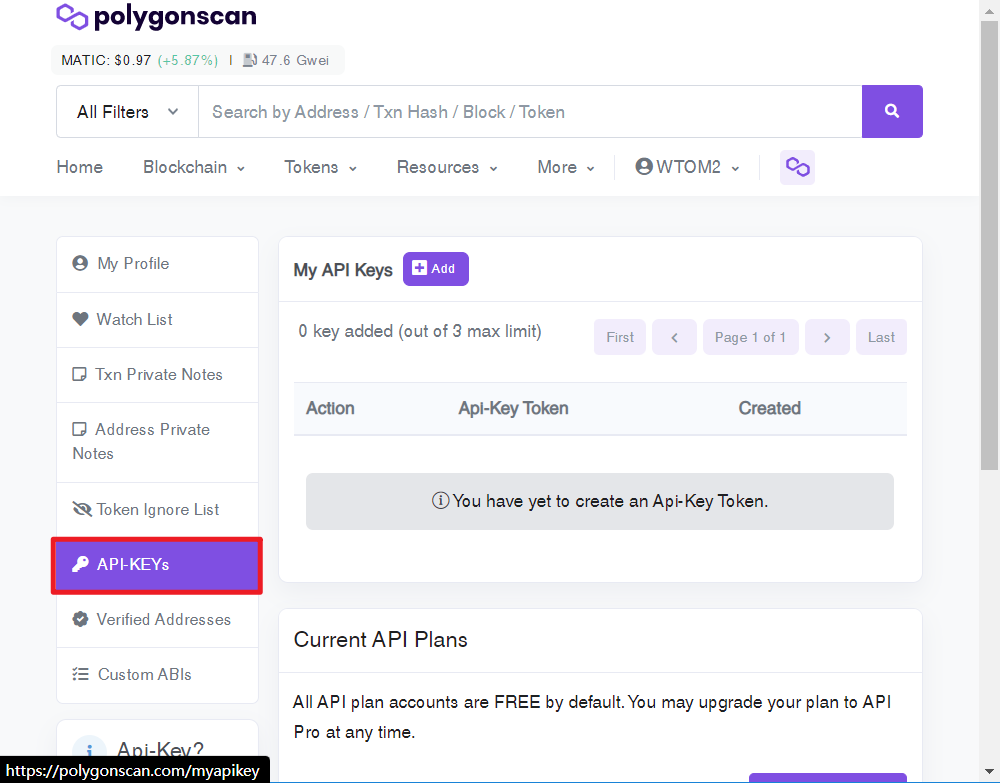Click the page vertical scrollbar thumb
This screenshot has width=1000, height=783.
tap(990, 246)
